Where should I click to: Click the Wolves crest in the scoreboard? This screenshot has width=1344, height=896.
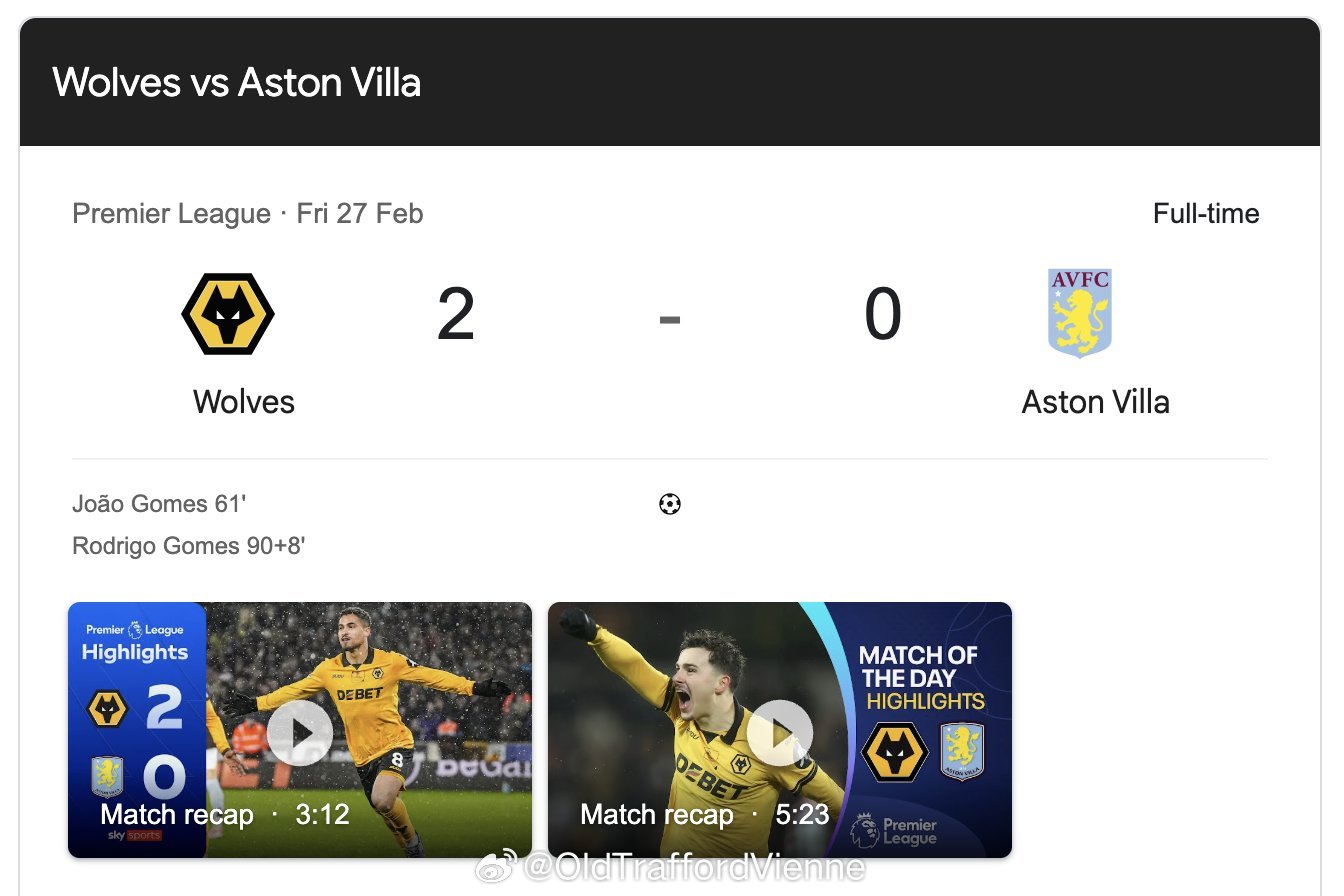(x=228, y=314)
